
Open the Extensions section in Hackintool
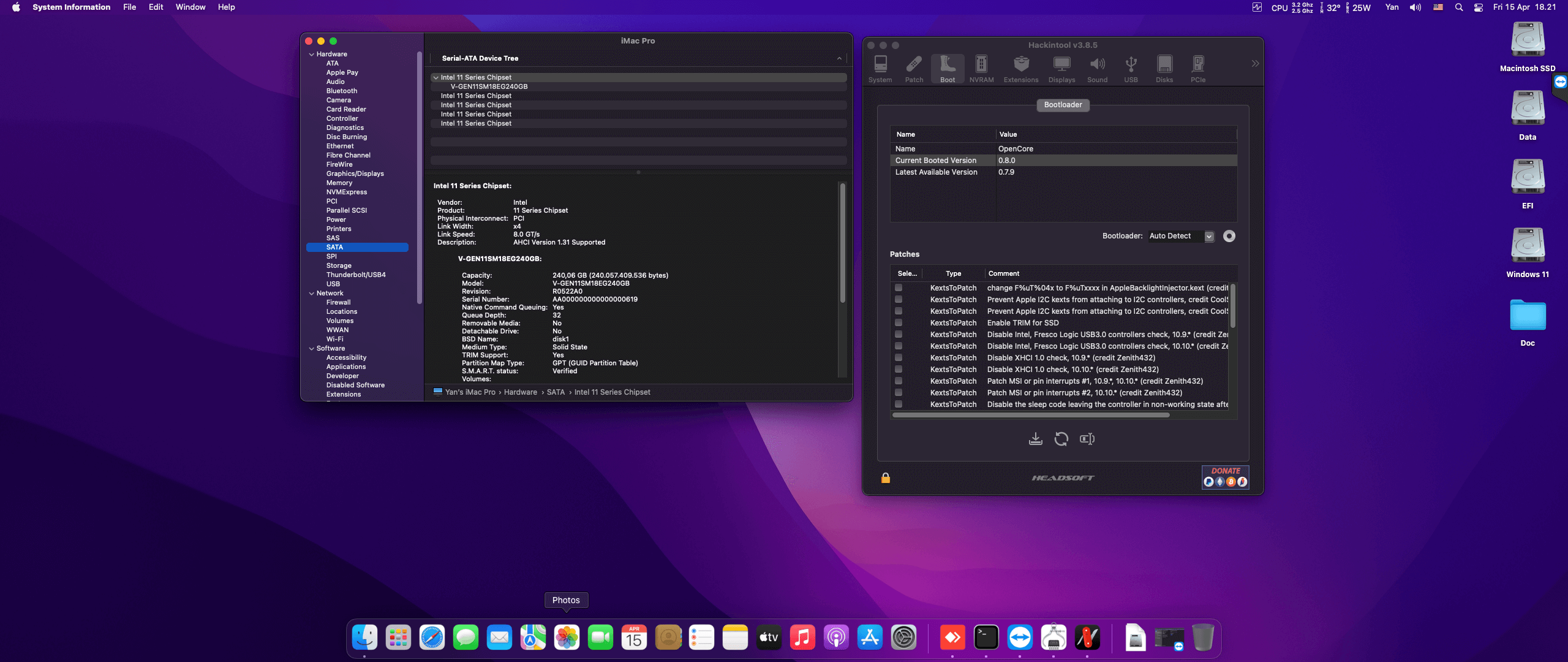(x=1021, y=69)
